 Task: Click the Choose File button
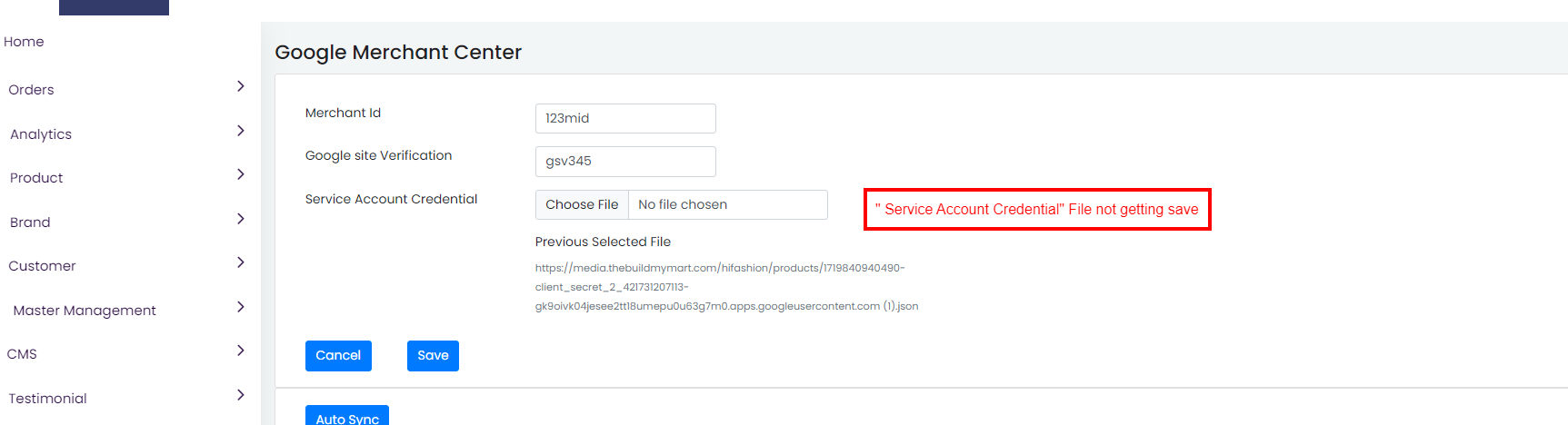(x=582, y=204)
